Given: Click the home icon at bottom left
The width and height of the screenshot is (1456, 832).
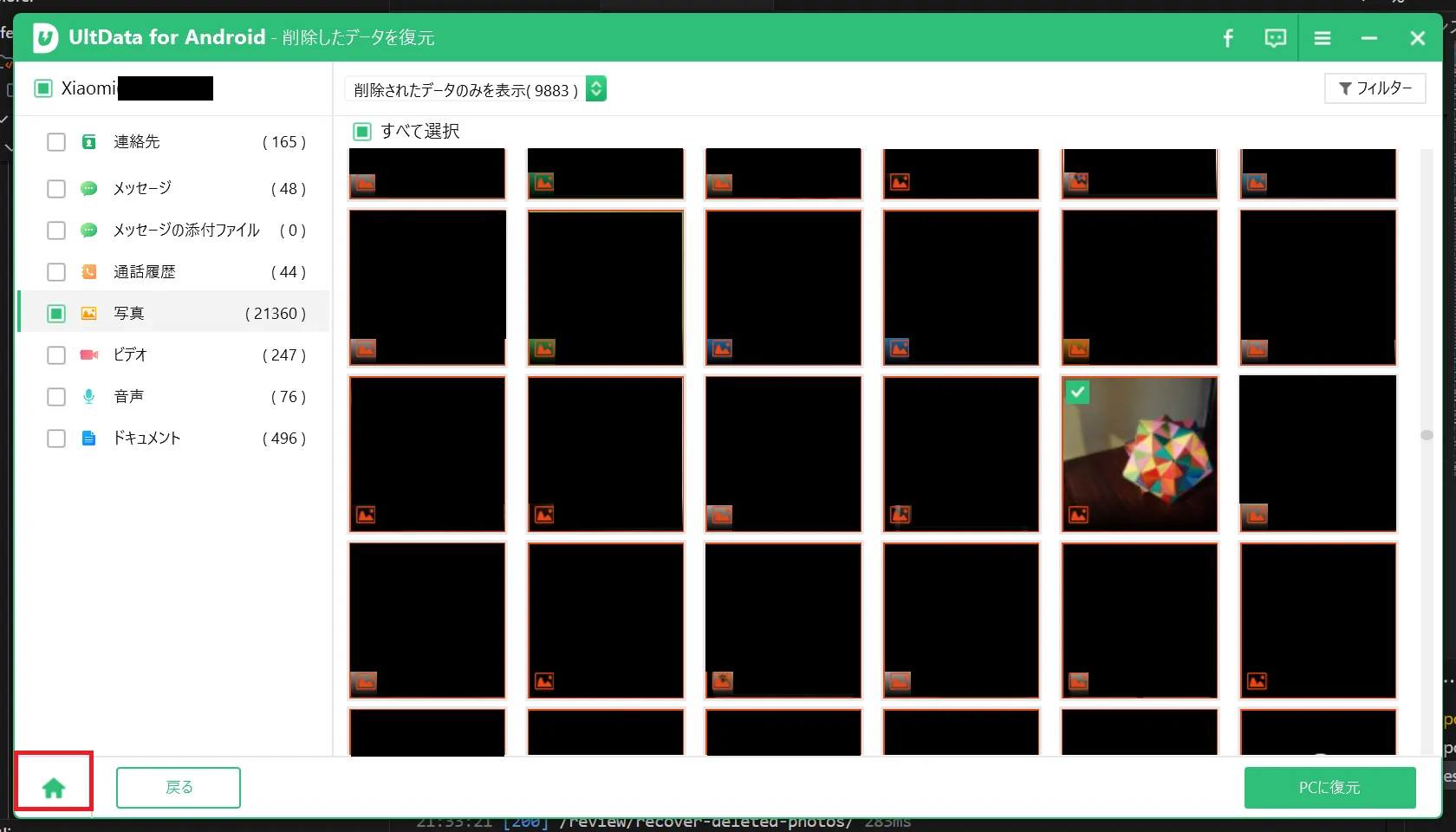Looking at the screenshot, I should [54, 787].
